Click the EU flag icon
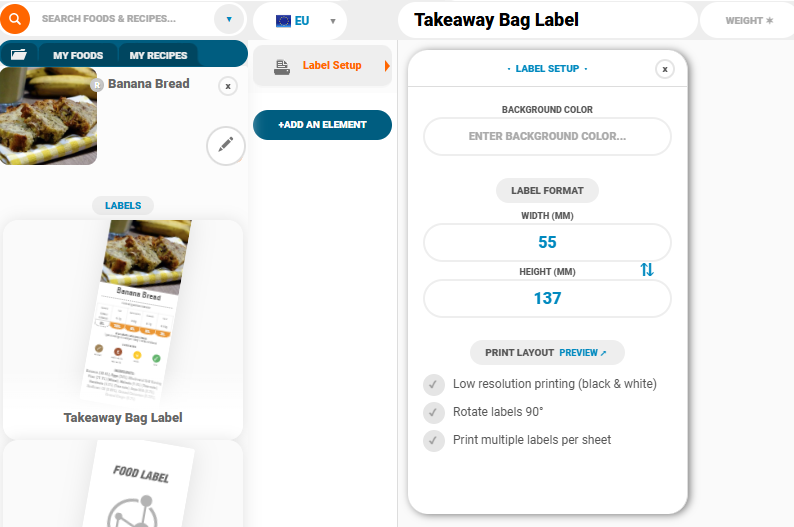 pos(283,20)
